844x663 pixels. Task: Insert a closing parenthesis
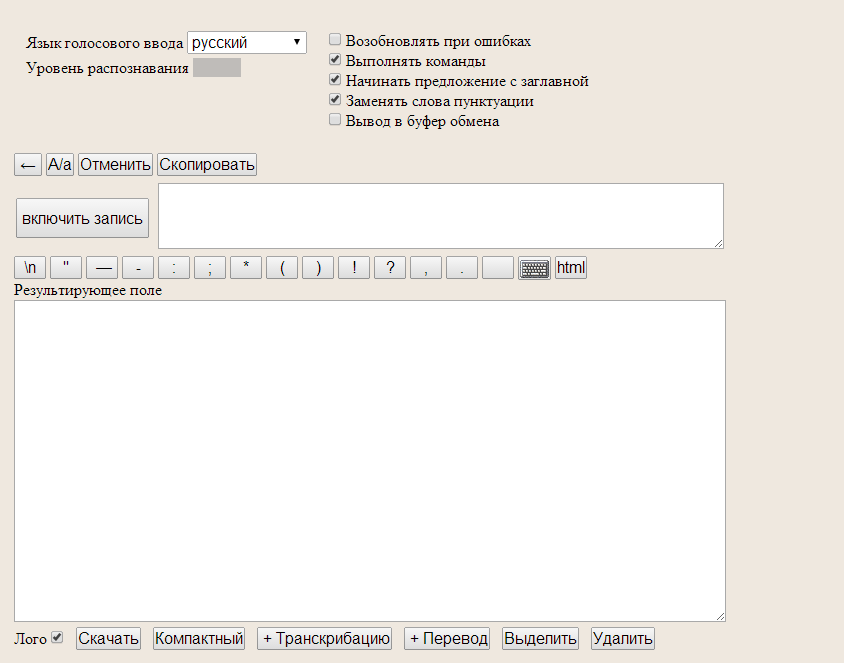click(x=318, y=268)
